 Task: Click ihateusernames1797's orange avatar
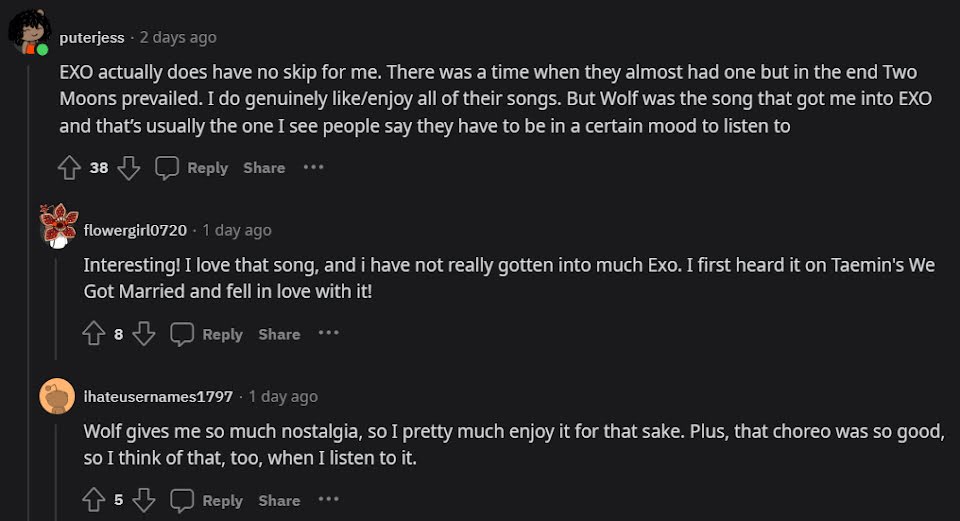click(x=58, y=396)
